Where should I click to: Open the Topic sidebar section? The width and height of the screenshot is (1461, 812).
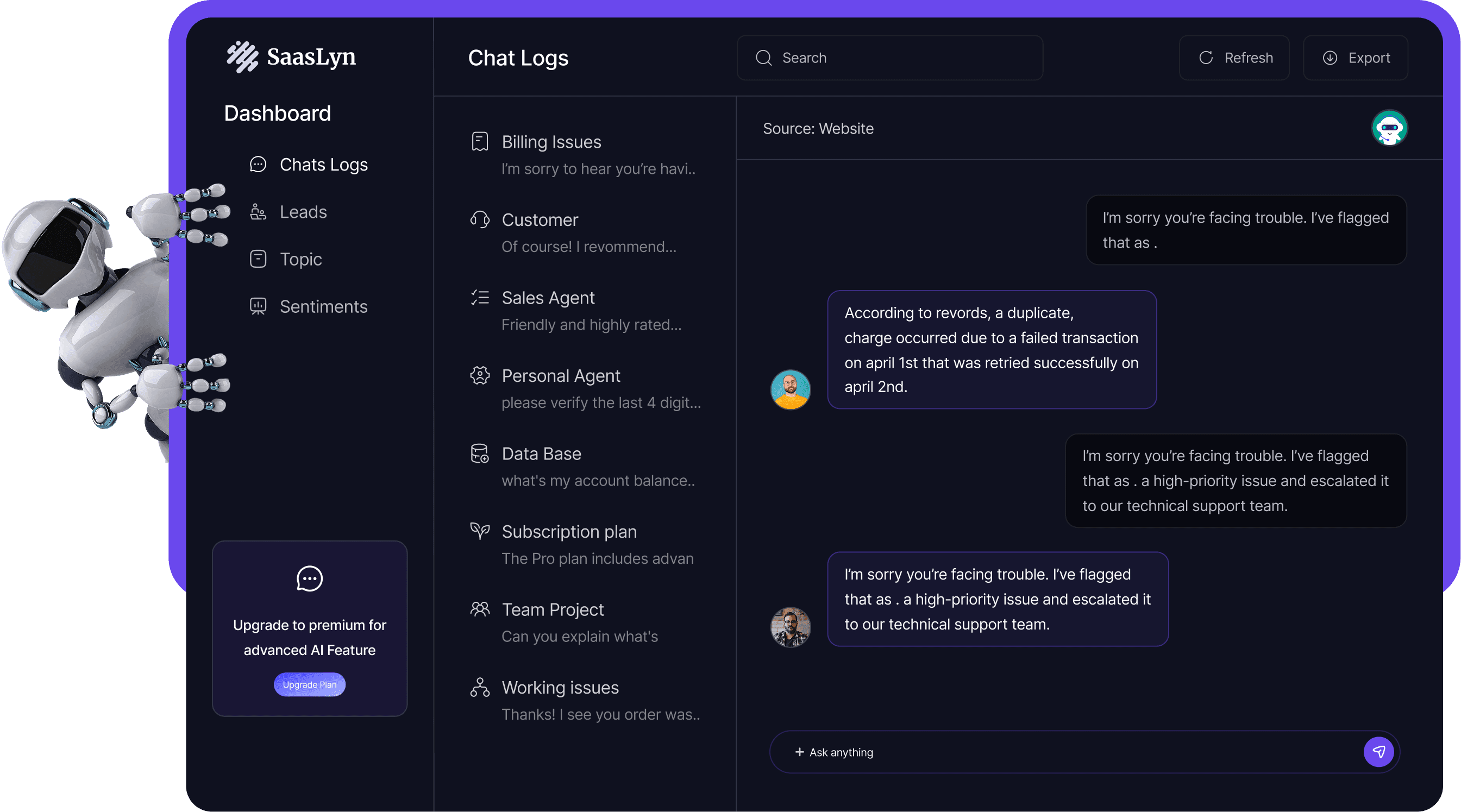286,259
